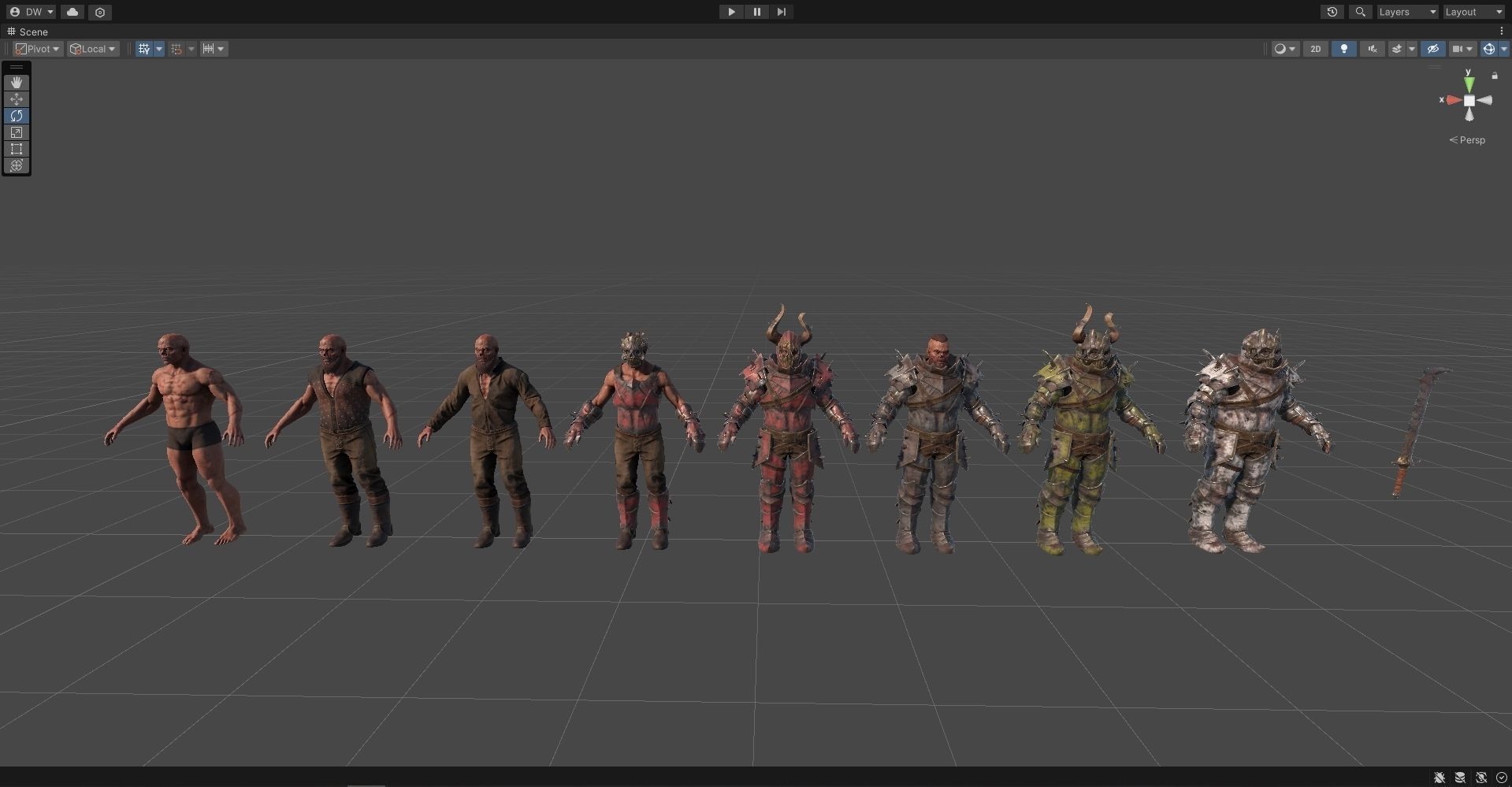Select the Scale tool
The image size is (1512, 787).
pos(17,132)
